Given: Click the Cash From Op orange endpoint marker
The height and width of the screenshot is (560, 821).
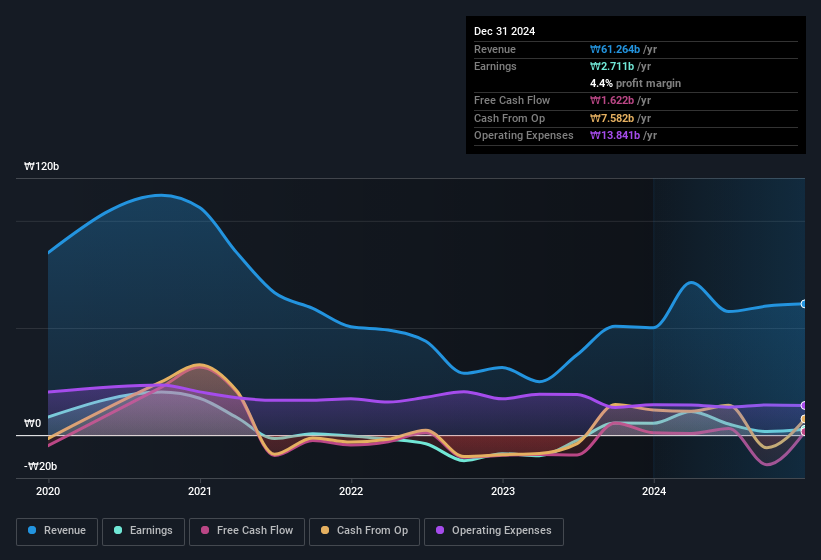Looking at the screenshot, I should point(804,419).
